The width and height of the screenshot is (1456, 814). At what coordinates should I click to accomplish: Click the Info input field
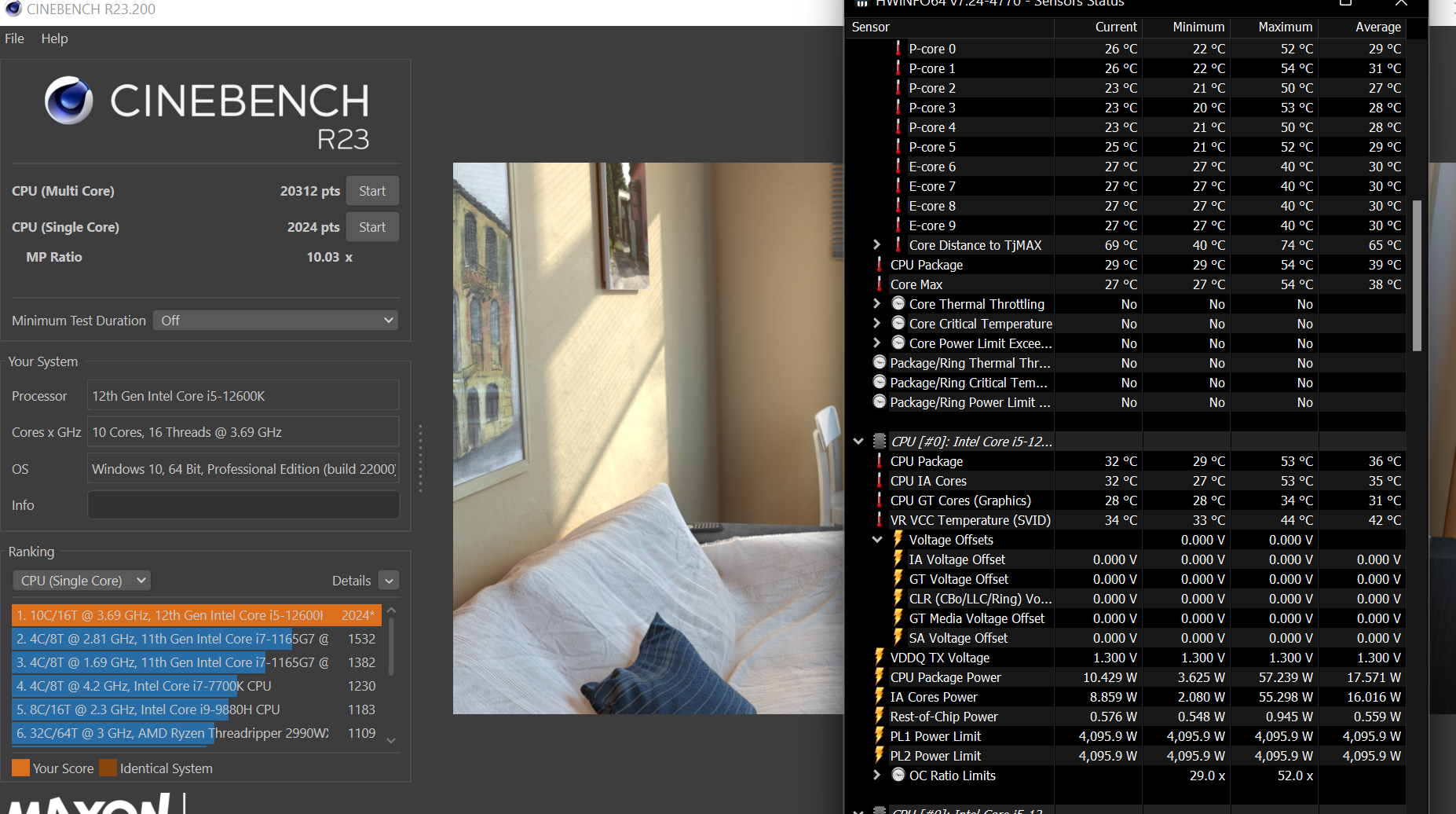243,505
